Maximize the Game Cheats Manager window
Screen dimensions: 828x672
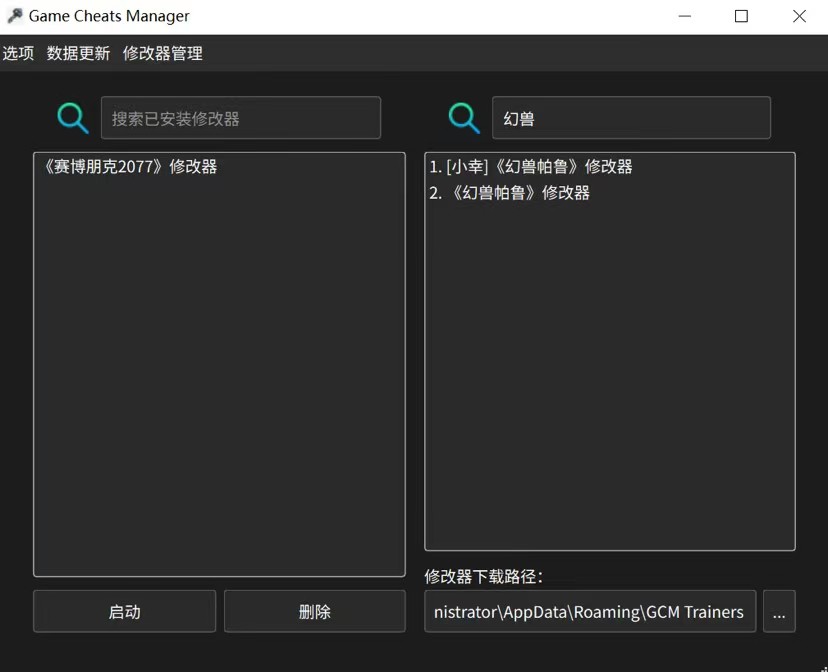[x=741, y=16]
